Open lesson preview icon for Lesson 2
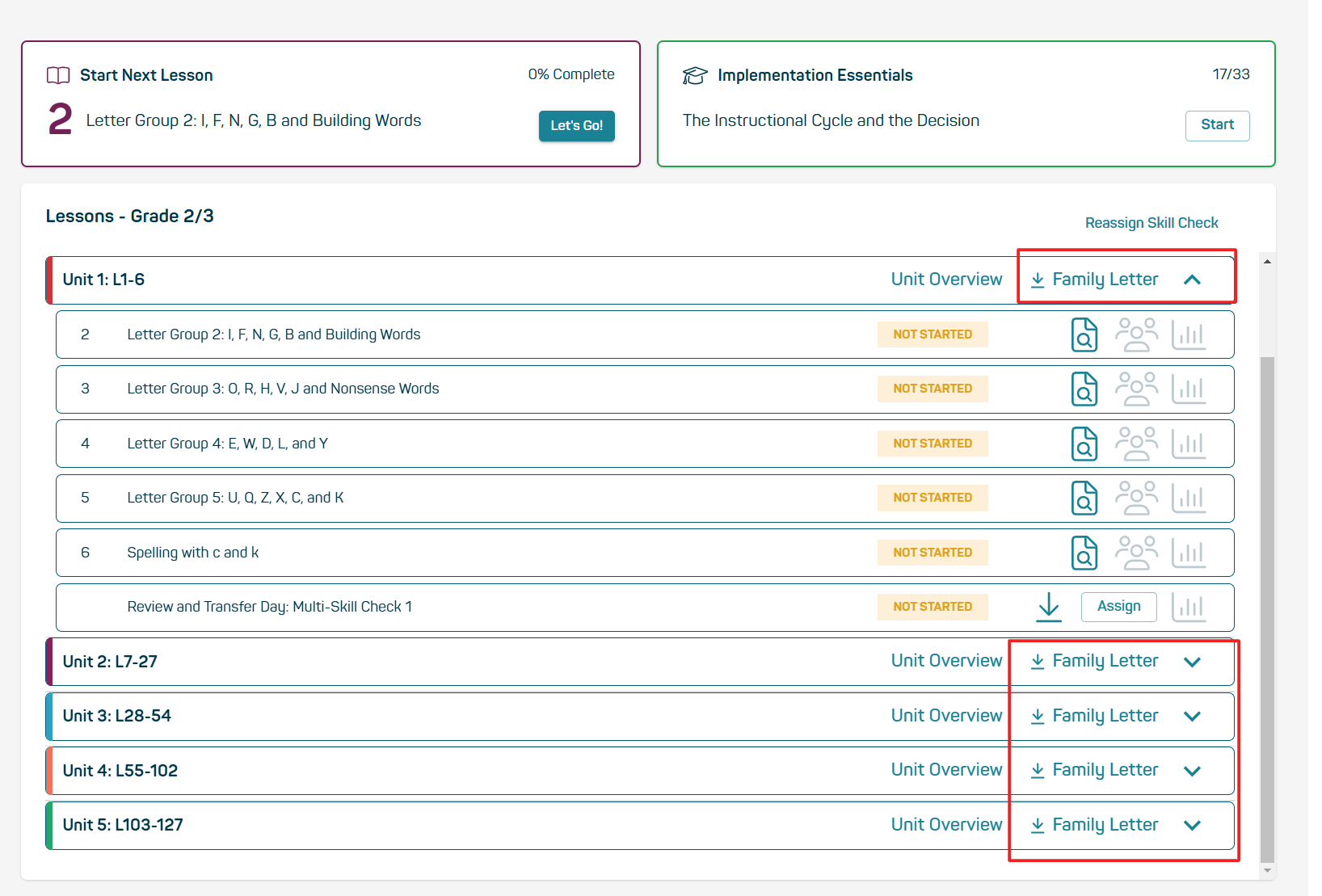 point(1084,334)
